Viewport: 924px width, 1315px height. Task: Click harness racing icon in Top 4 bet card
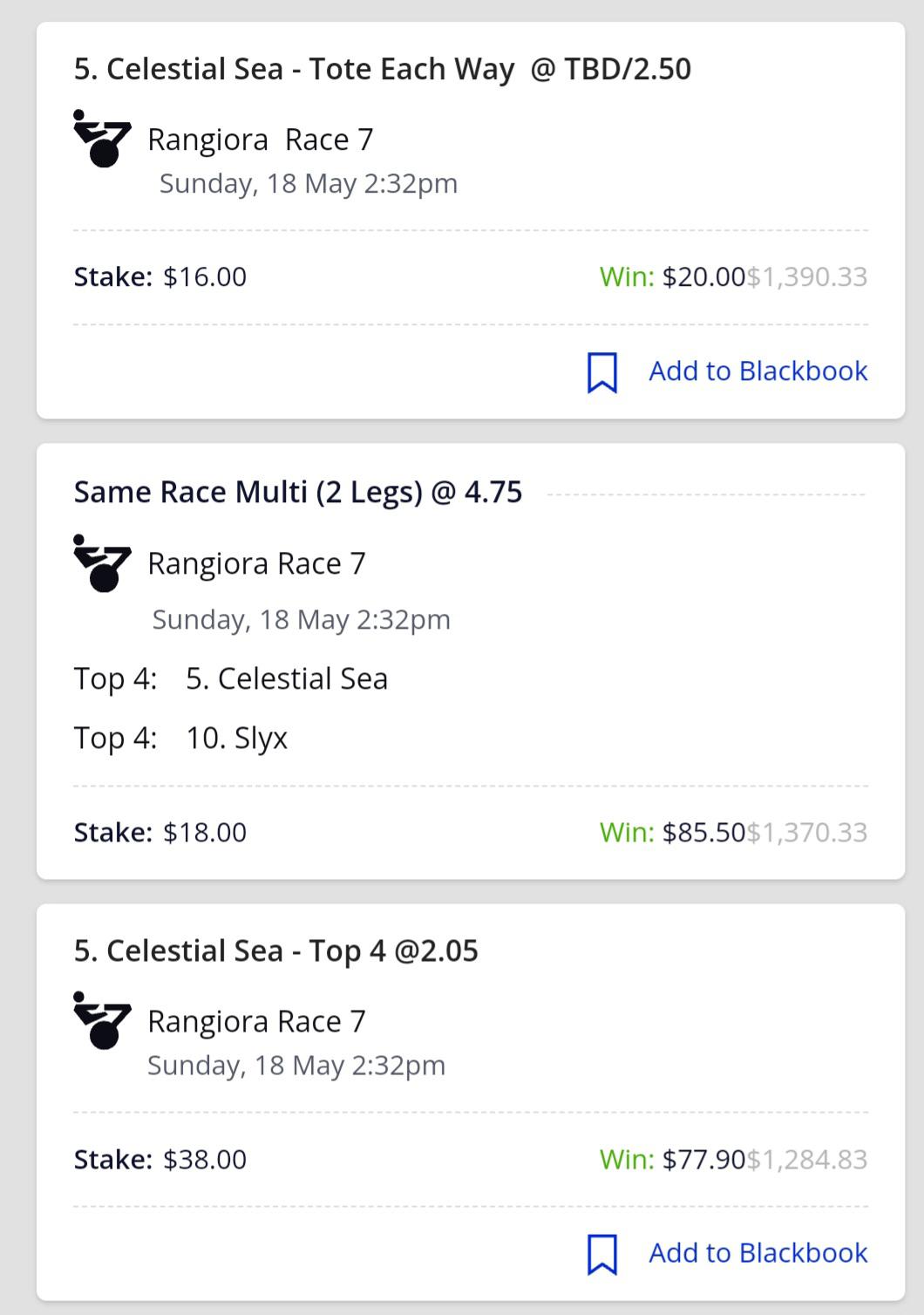tap(102, 1020)
